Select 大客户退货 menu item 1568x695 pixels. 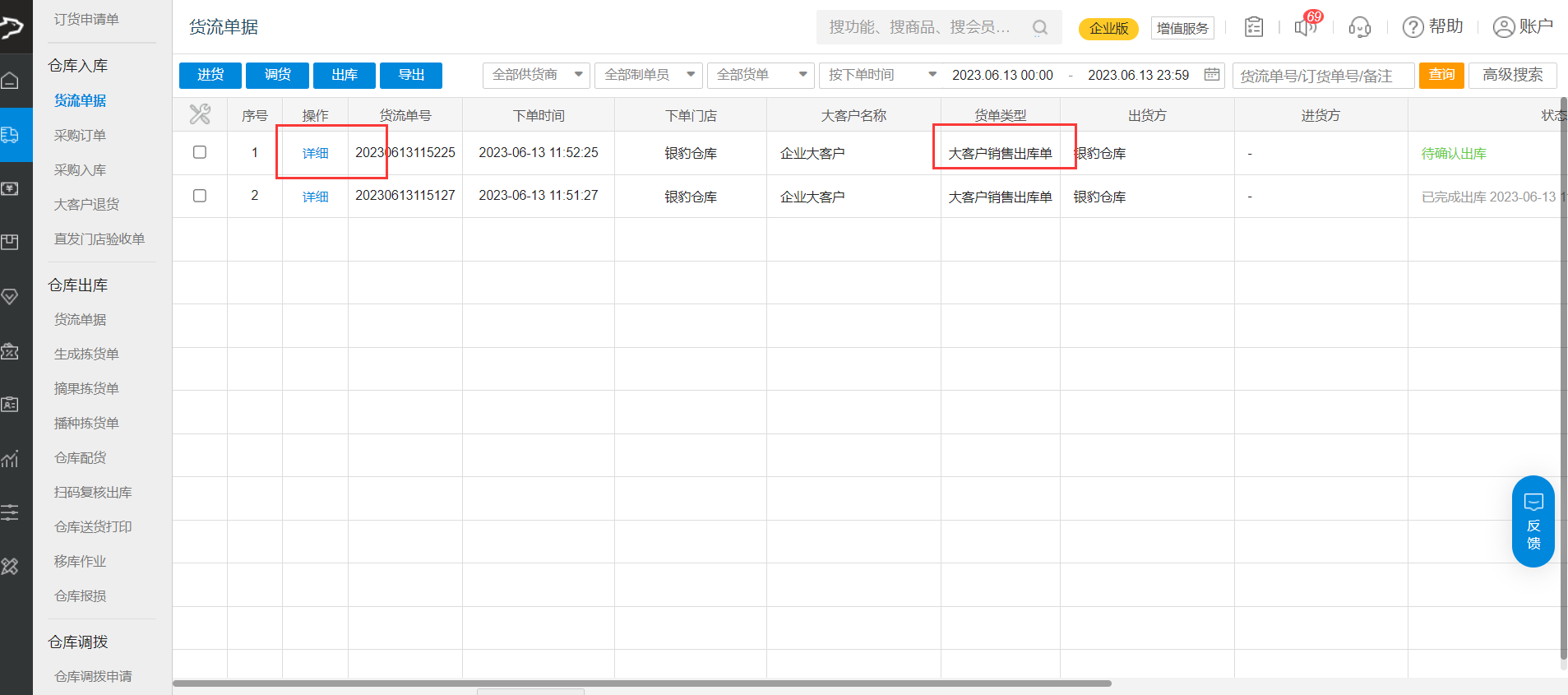click(86, 204)
